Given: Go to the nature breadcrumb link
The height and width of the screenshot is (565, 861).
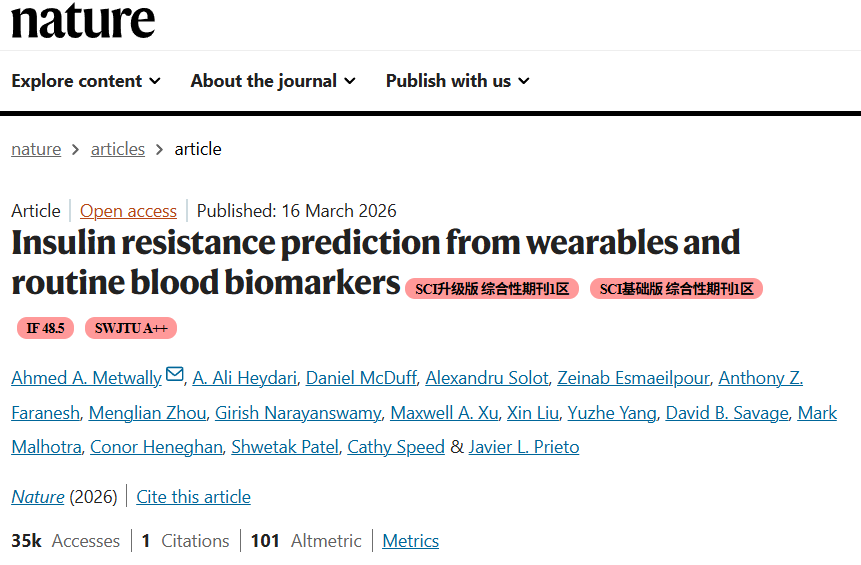Looking at the screenshot, I should coord(36,149).
